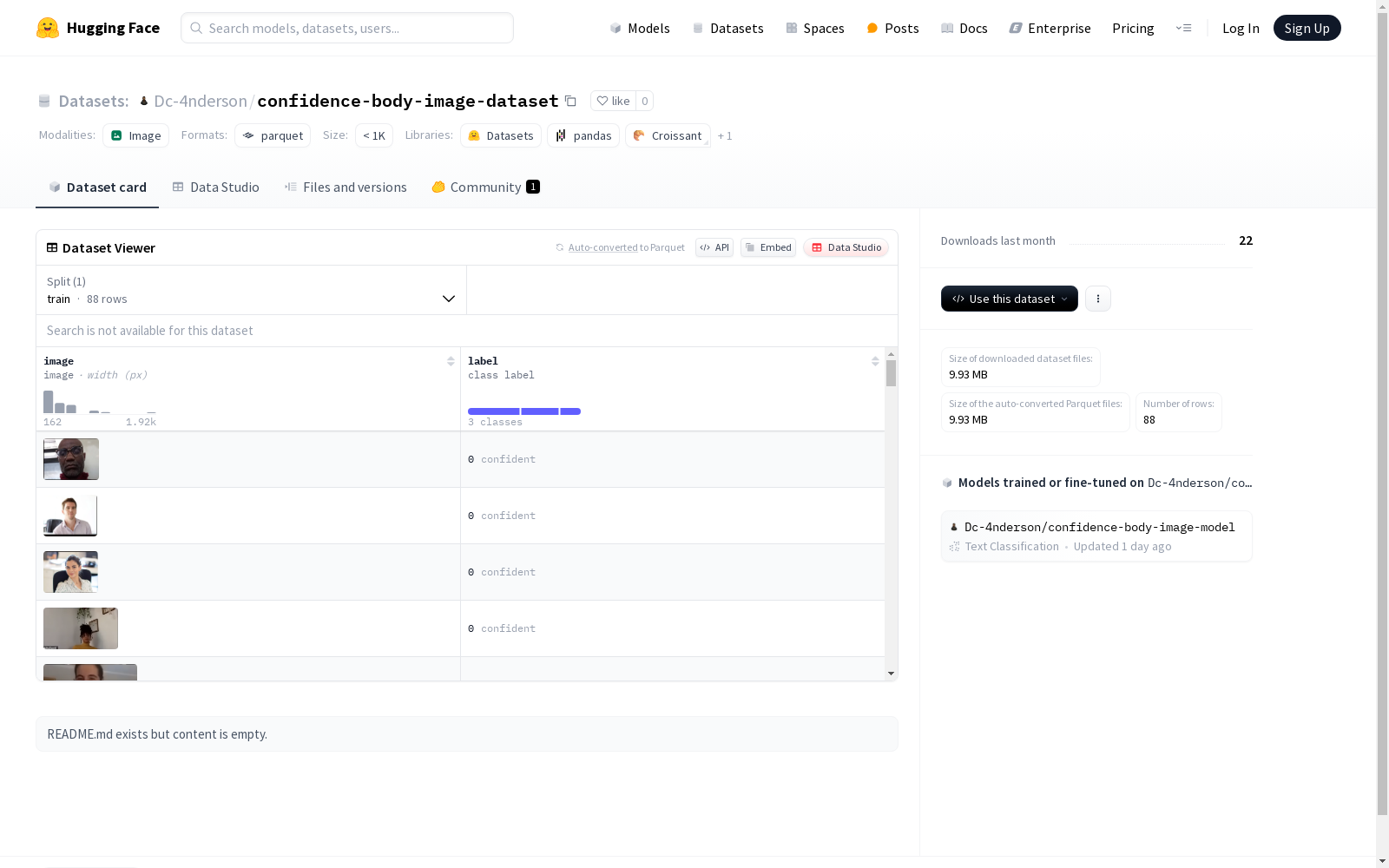1389x868 pixels.
Task: Click the Auto-converted refresh icon
Action: 560,247
